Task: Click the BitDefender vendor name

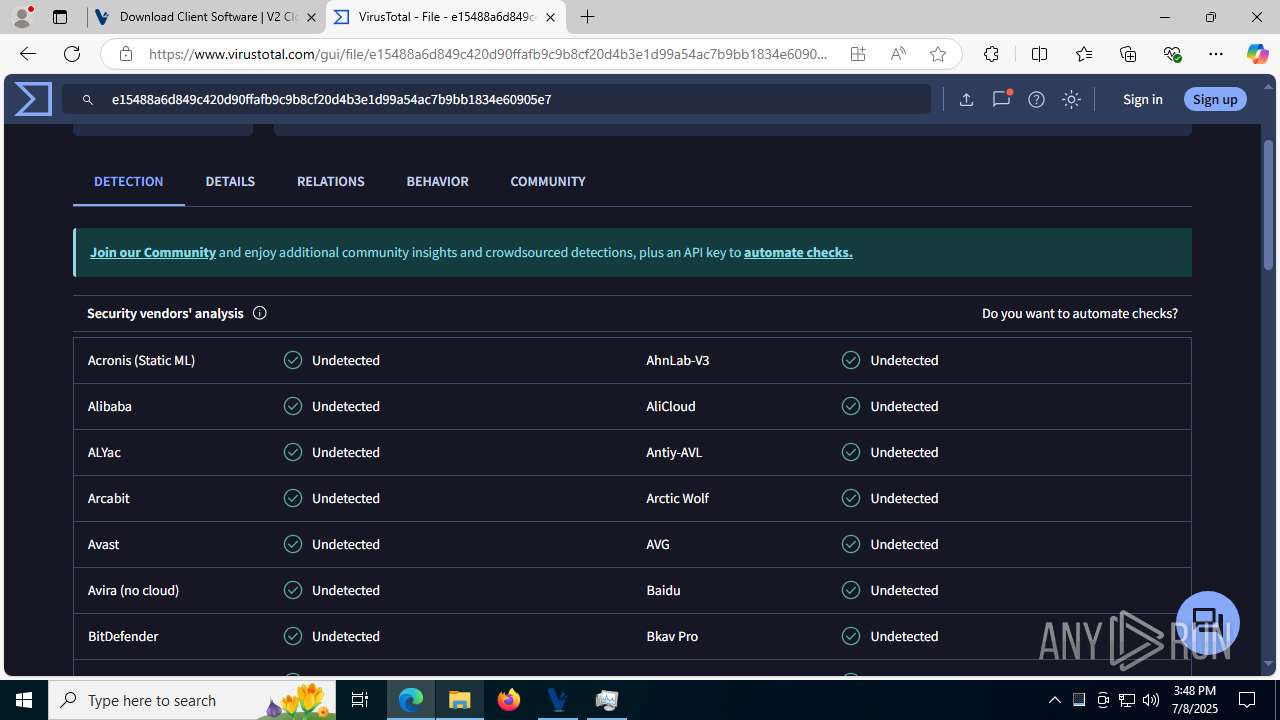Action: [123, 636]
